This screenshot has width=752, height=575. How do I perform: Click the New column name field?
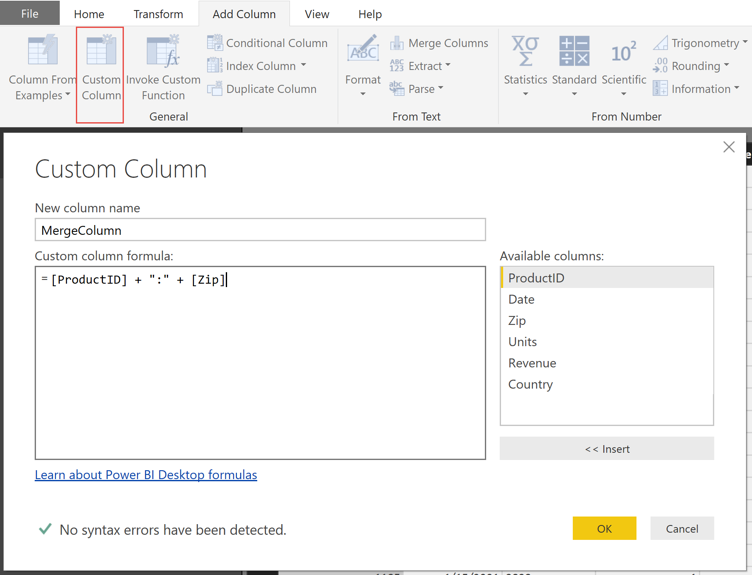pos(260,230)
